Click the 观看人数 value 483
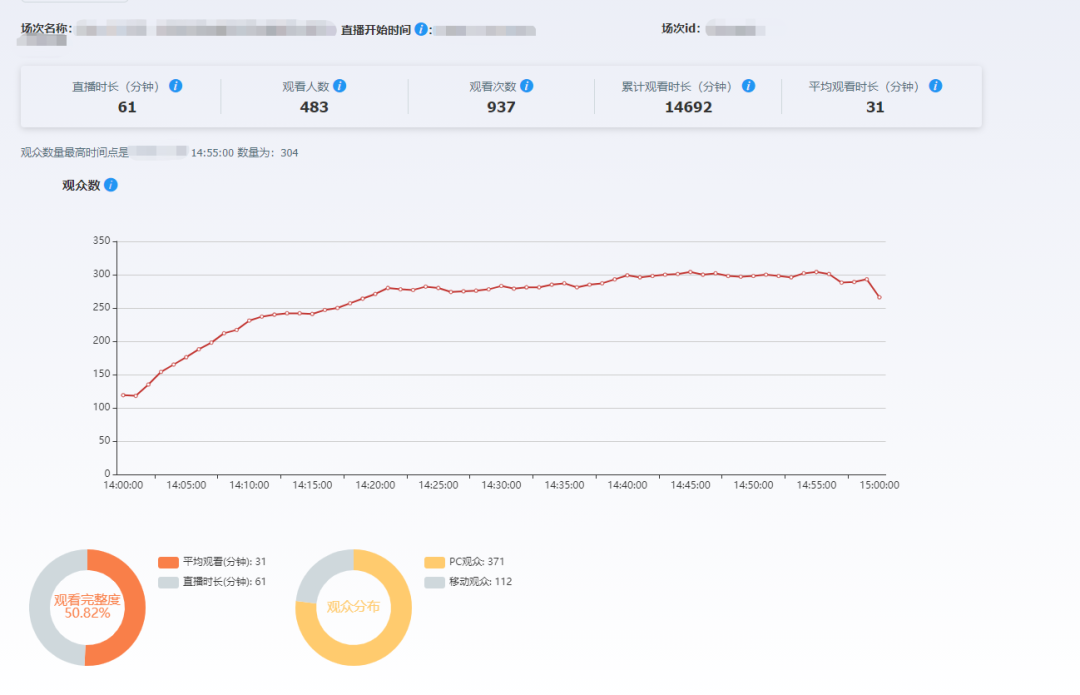Image resolution: width=1080 pixels, height=695 pixels. [x=314, y=107]
